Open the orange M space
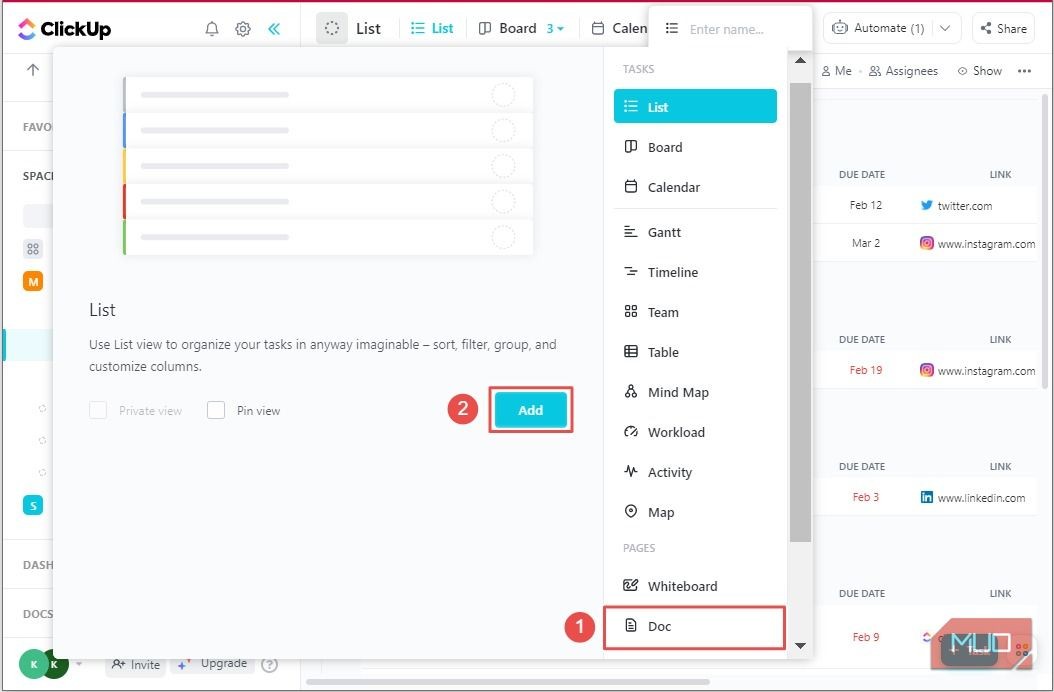The width and height of the screenshot is (1054, 692). pos(33,281)
